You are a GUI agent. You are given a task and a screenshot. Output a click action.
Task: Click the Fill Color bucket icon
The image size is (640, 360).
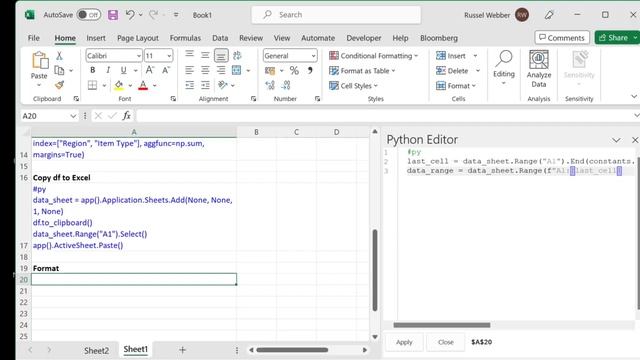pos(119,85)
